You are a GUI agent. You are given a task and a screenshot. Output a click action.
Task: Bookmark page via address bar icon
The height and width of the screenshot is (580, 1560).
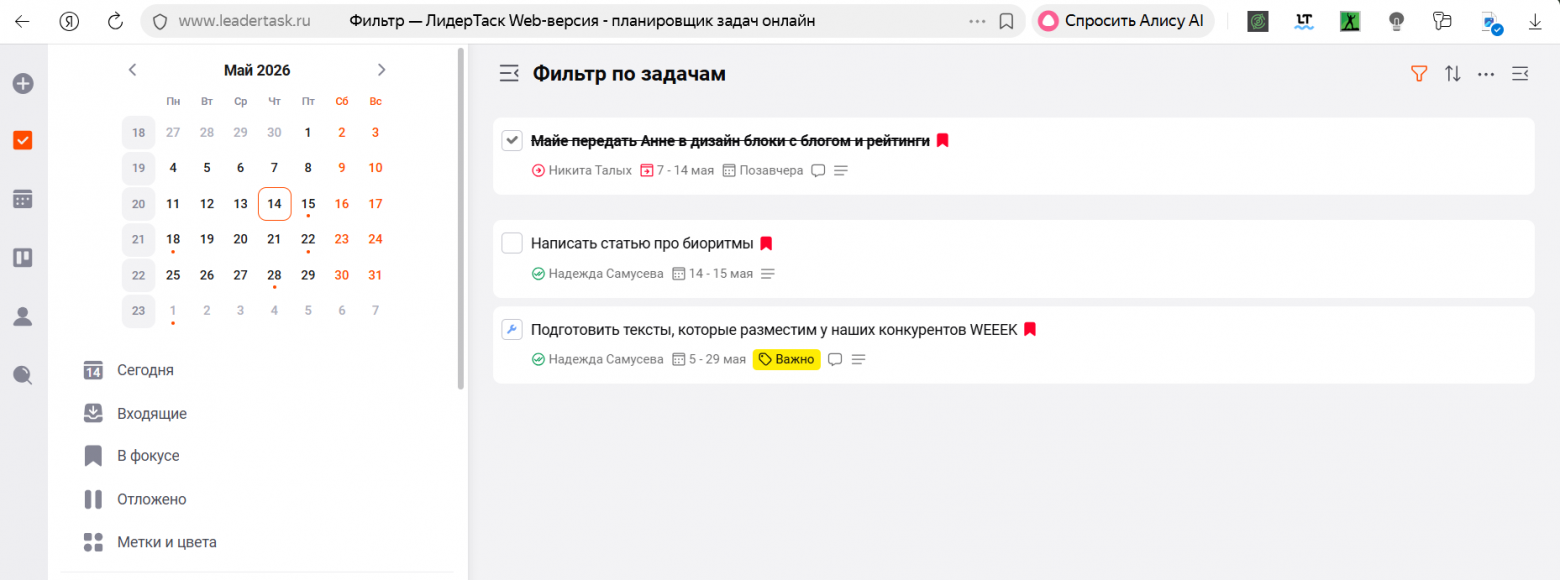pyautogui.click(x=1007, y=21)
